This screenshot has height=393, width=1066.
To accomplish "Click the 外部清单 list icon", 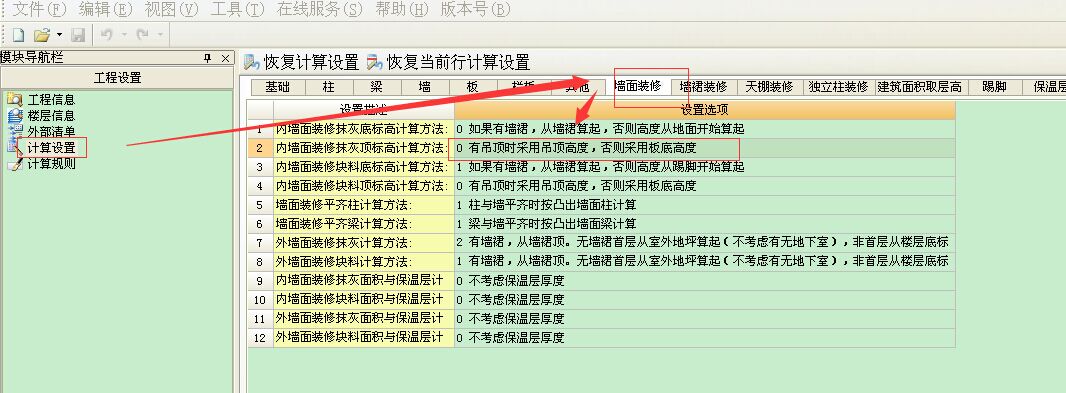I will point(14,131).
